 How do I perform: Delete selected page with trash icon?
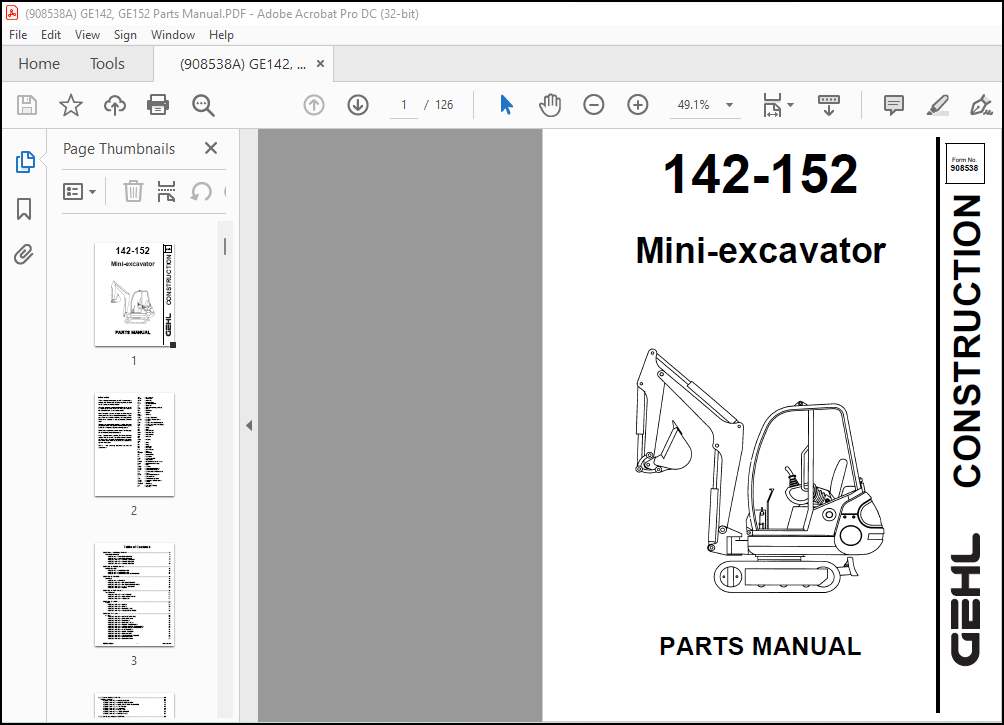pyautogui.click(x=133, y=191)
